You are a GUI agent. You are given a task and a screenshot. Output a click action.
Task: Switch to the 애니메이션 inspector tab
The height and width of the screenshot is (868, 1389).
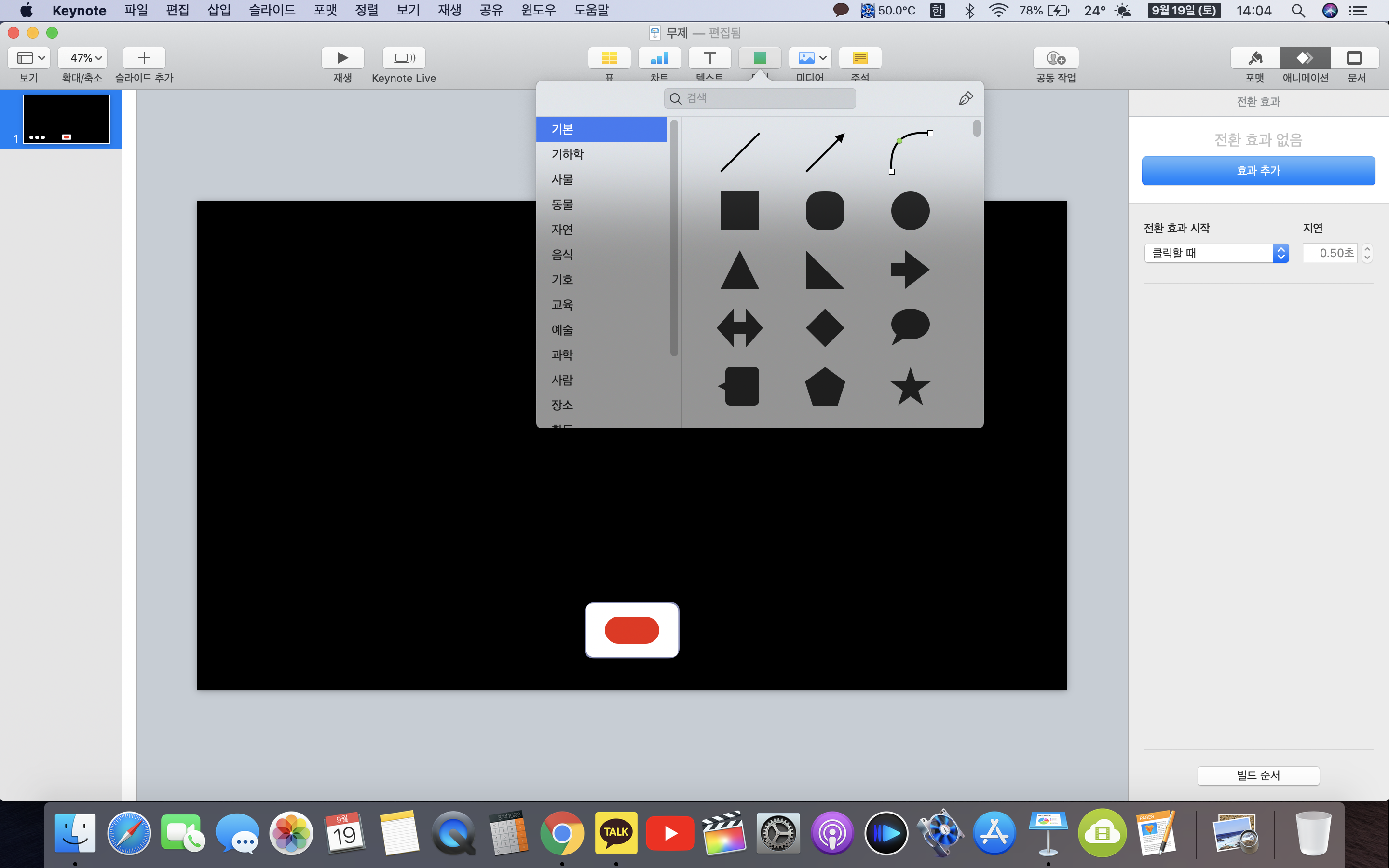coord(1305,58)
